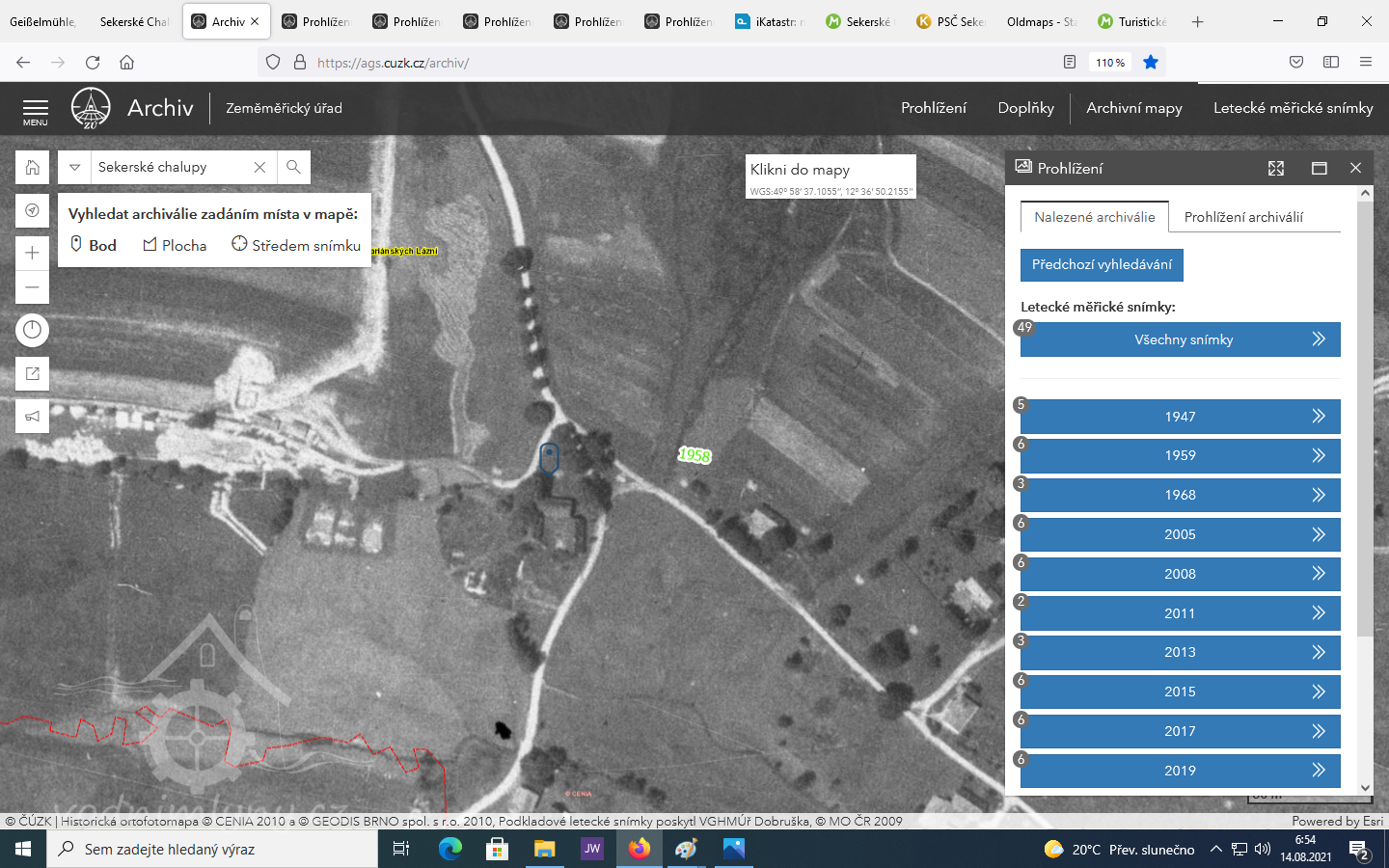1389x868 pixels.
Task: Open the time clock tool icon
Action: (32, 331)
